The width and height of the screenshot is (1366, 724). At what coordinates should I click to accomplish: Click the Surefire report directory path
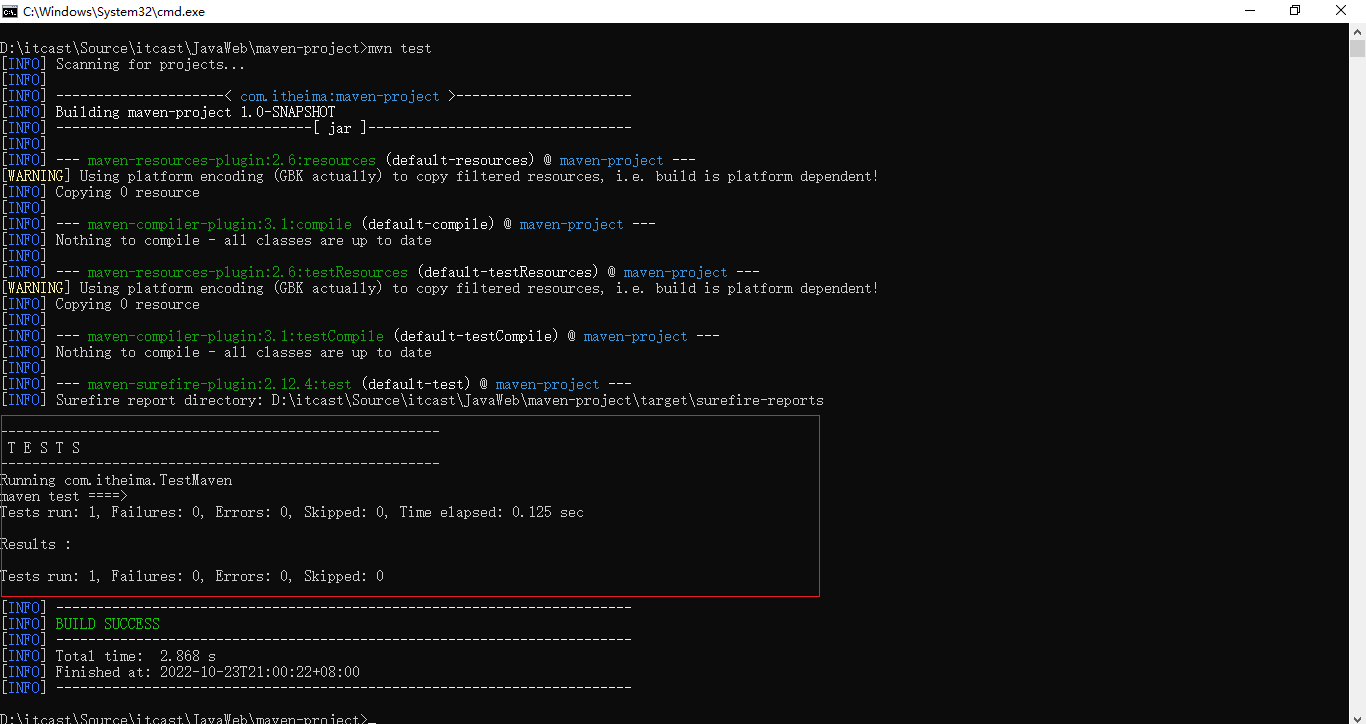pos(547,400)
